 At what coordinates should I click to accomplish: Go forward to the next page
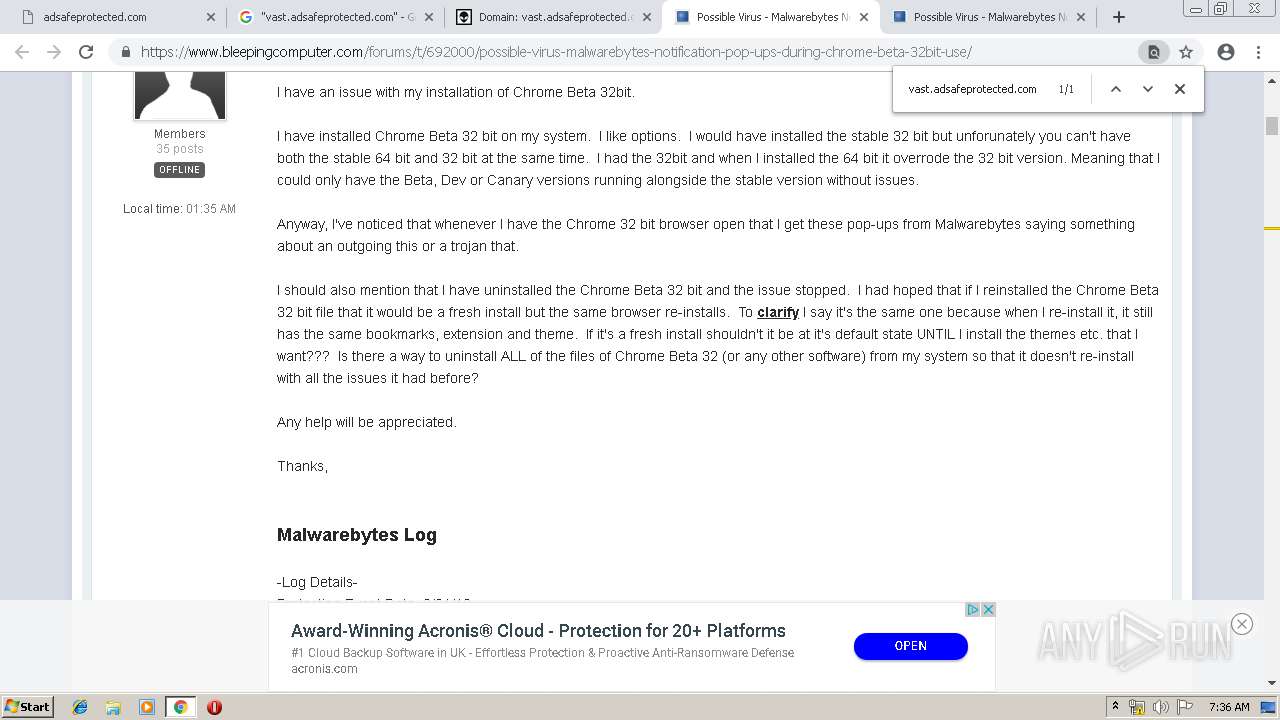(x=54, y=52)
